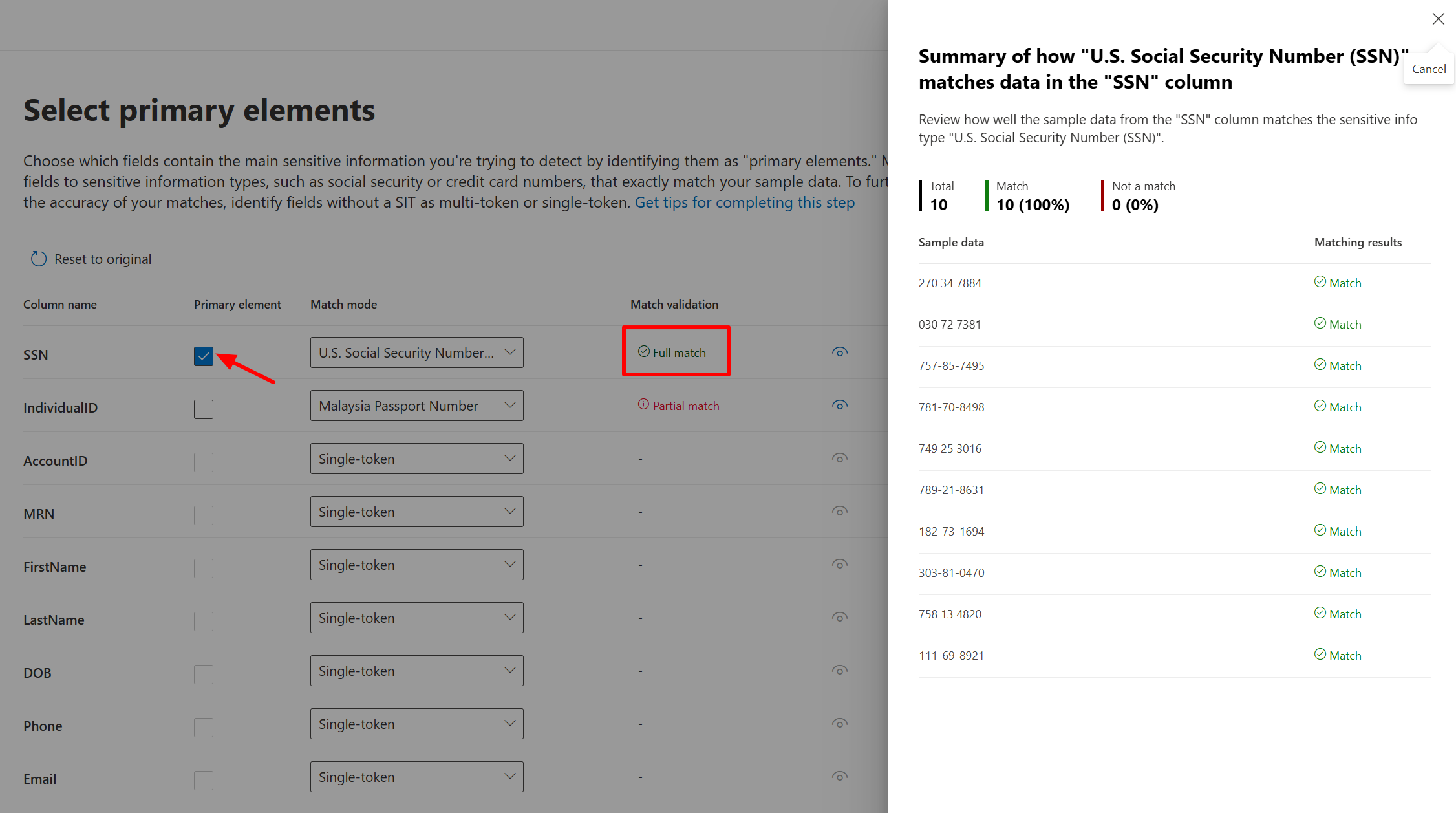Enable IndividualID as a primary element
This screenshot has height=813, width=1456.
[203, 409]
